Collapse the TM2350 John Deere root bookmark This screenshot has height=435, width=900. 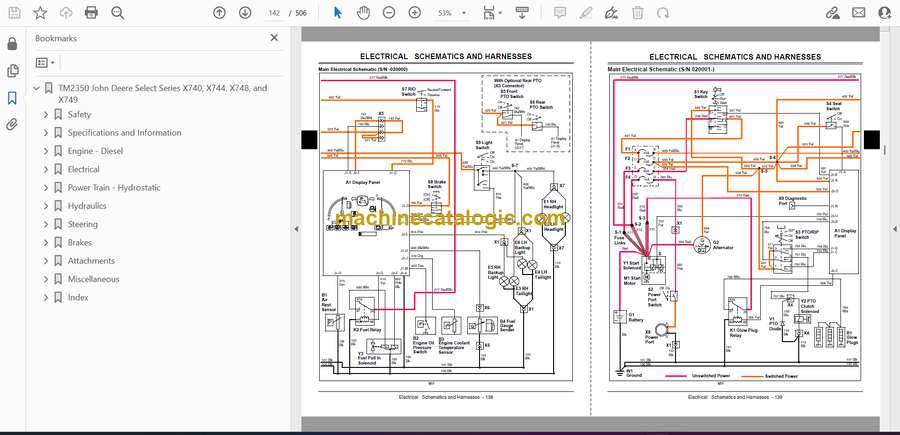(x=36, y=88)
